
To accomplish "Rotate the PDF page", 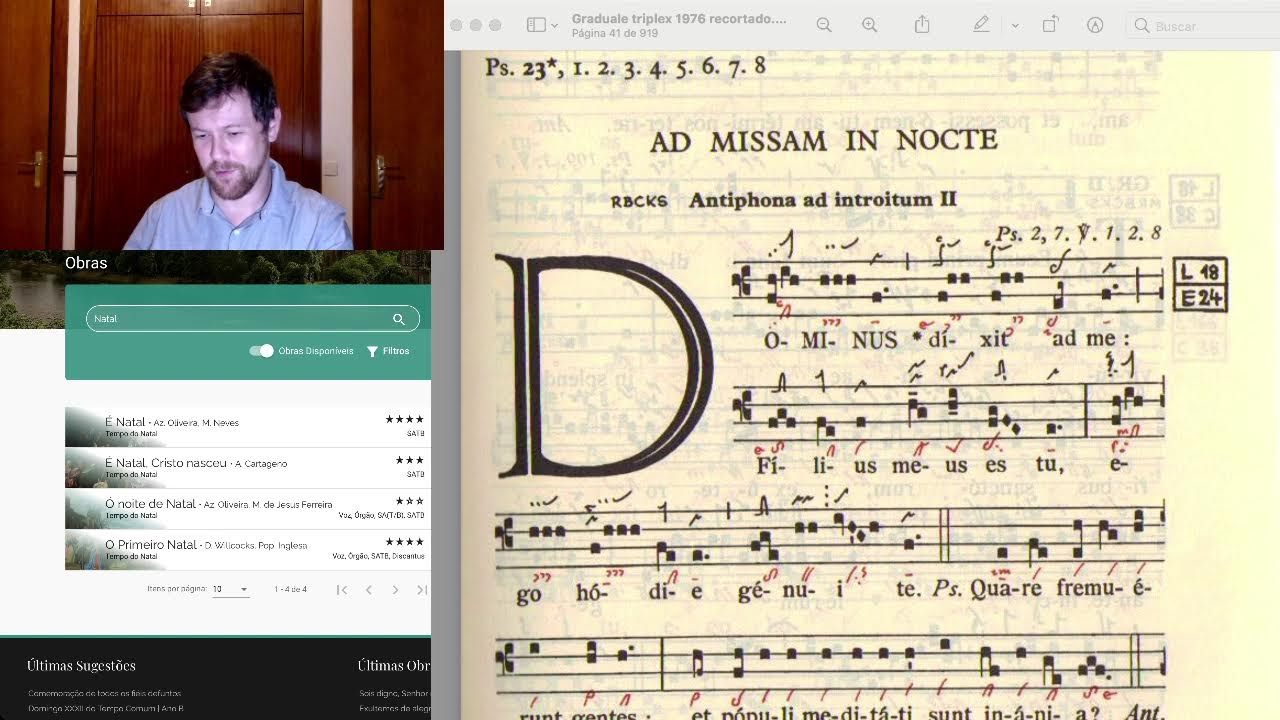I will tap(1050, 25).
